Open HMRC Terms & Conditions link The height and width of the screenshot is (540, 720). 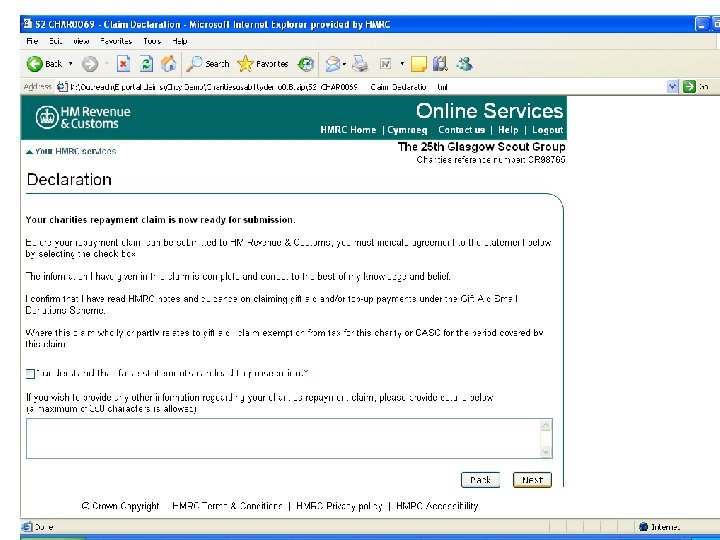pyautogui.click(x=227, y=506)
